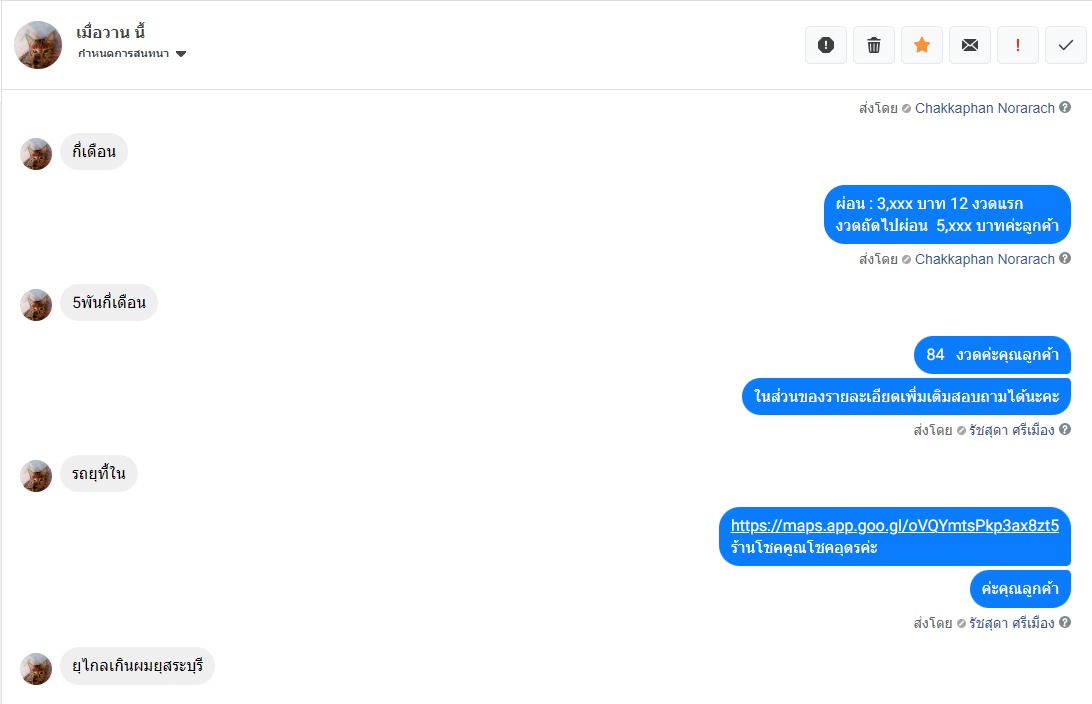Viewport: 1092px width, 704px height.
Task: Open the maps.app.goo.gl link
Action: (x=894, y=526)
